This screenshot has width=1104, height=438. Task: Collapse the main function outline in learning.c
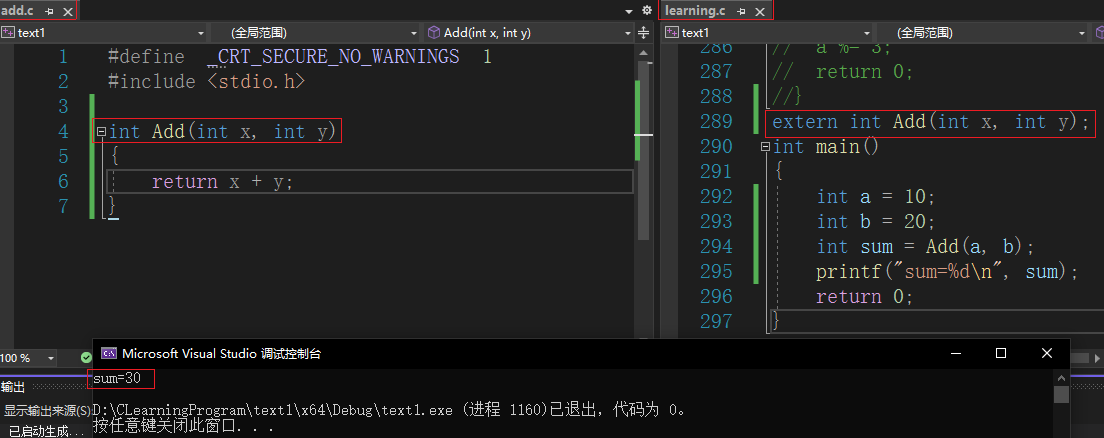click(x=765, y=147)
